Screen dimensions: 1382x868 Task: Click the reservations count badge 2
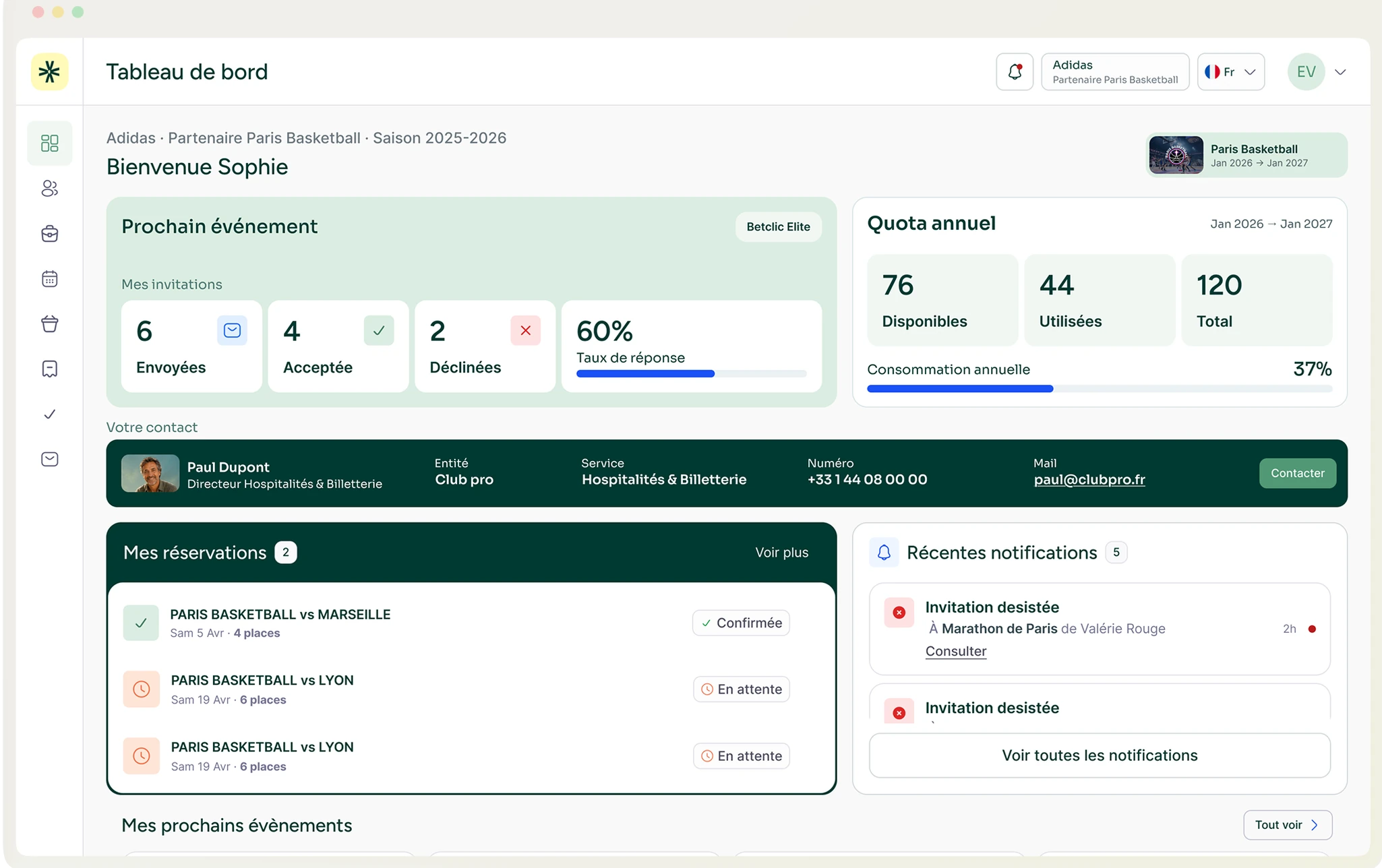tap(286, 553)
